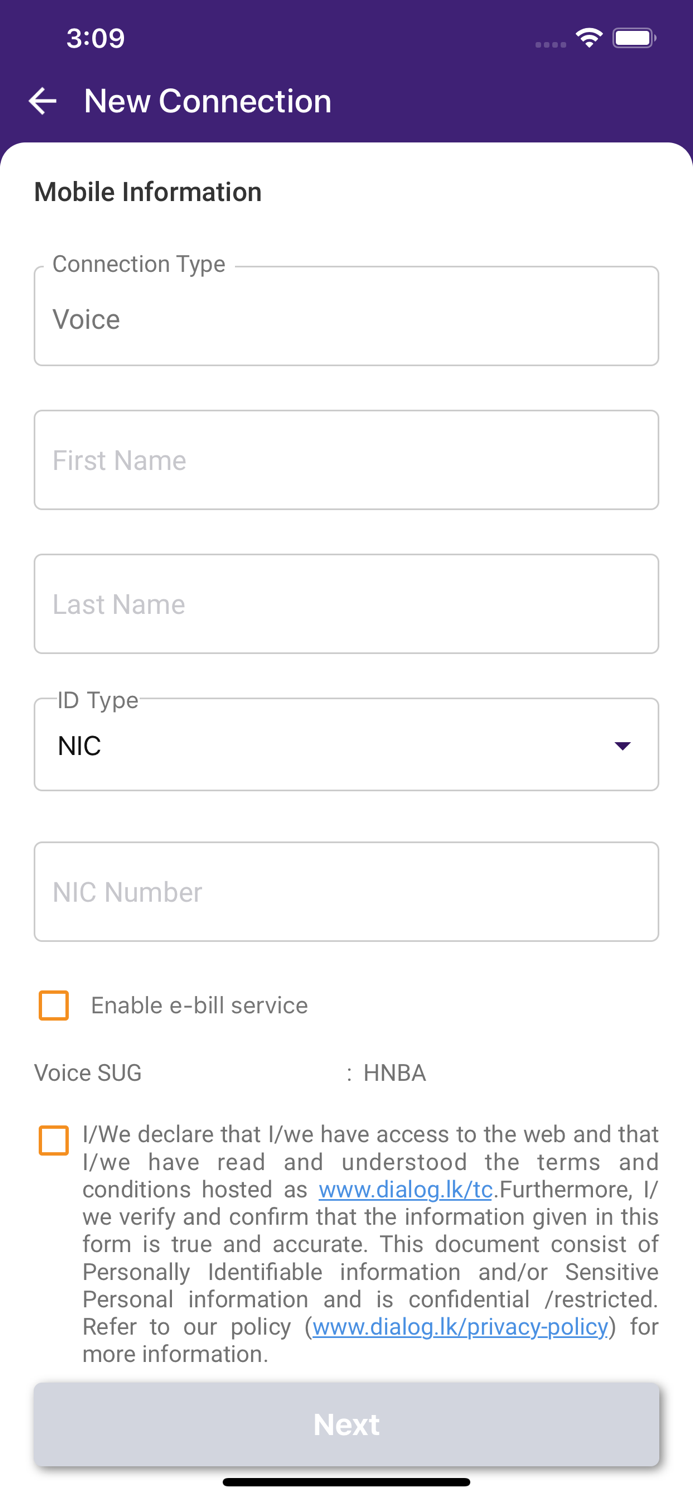Image resolution: width=693 pixels, height=1500 pixels.
Task: Focus the First Name input field
Action: (x=346, y=460)
